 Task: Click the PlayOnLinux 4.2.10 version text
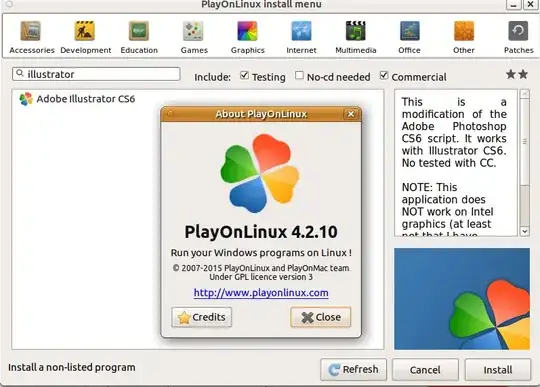click(x=261, y=232)
